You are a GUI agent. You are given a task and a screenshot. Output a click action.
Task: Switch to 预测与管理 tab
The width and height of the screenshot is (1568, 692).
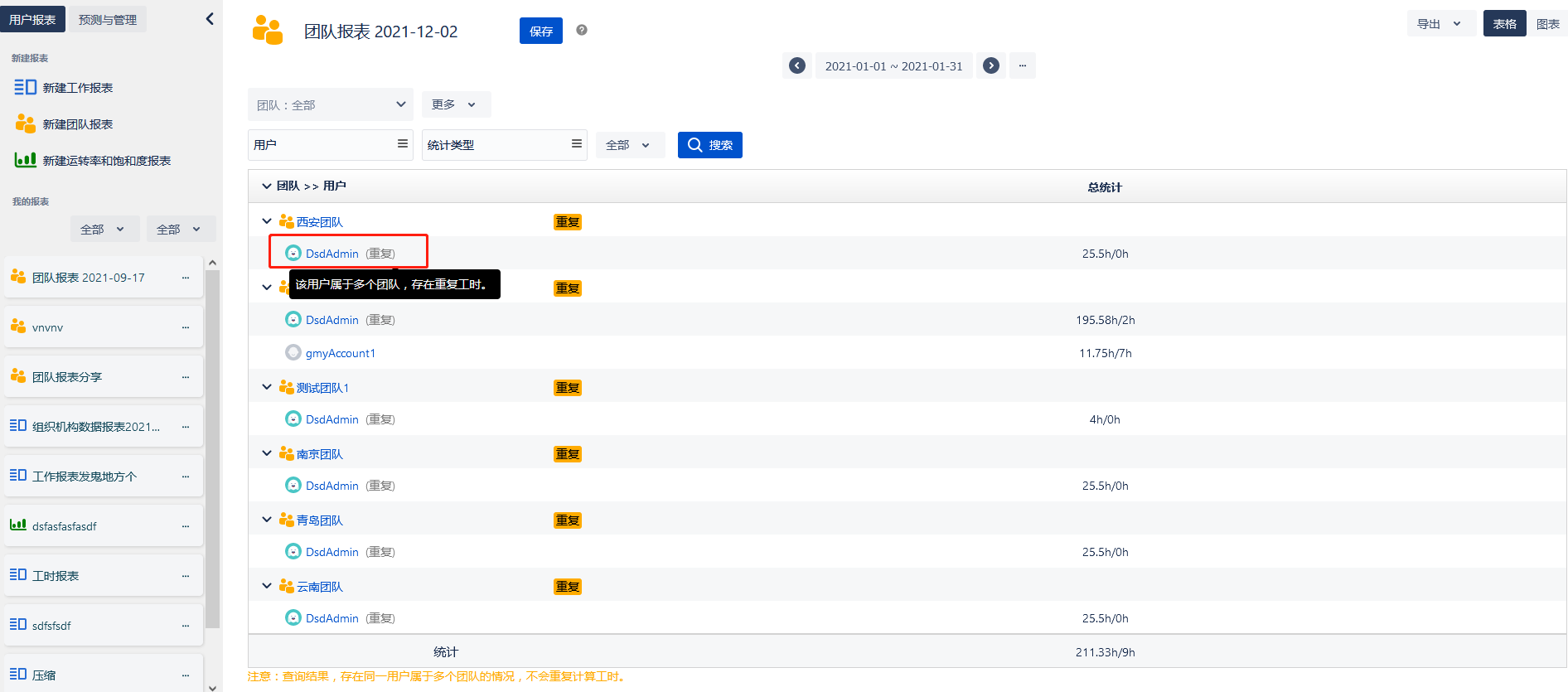(x=108, y=20)
